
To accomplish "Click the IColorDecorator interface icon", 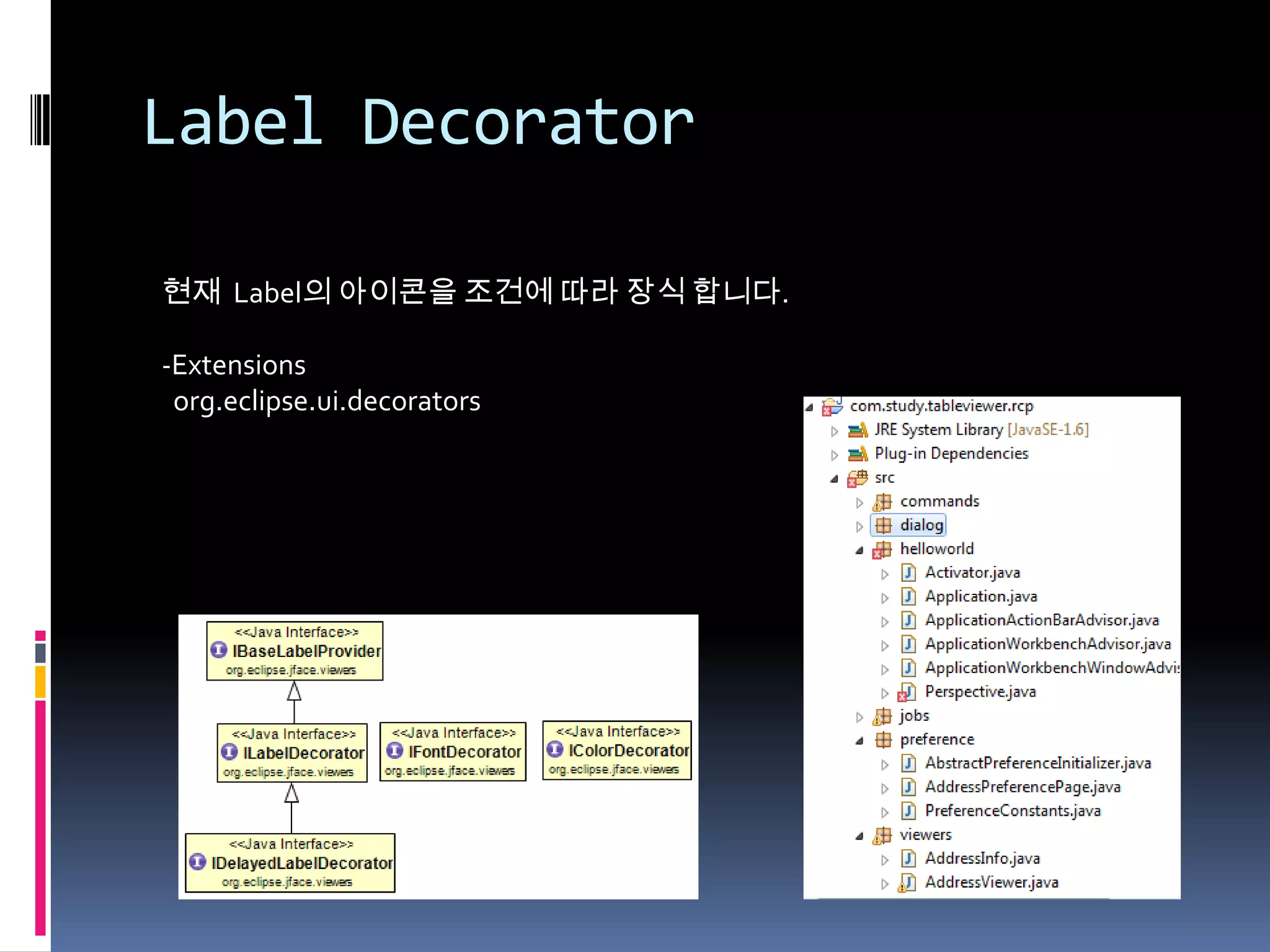I will point(555,749).
